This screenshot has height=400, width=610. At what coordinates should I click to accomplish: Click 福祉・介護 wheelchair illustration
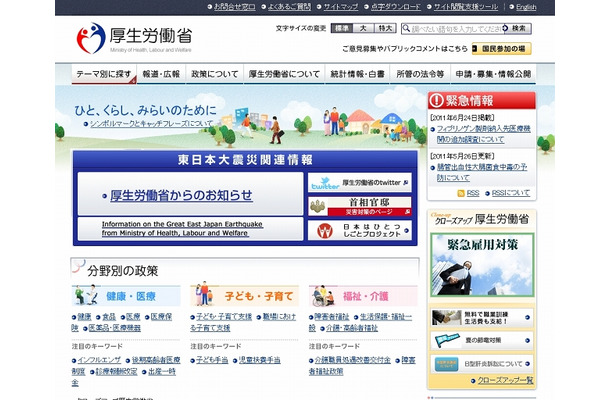point(324,296)
